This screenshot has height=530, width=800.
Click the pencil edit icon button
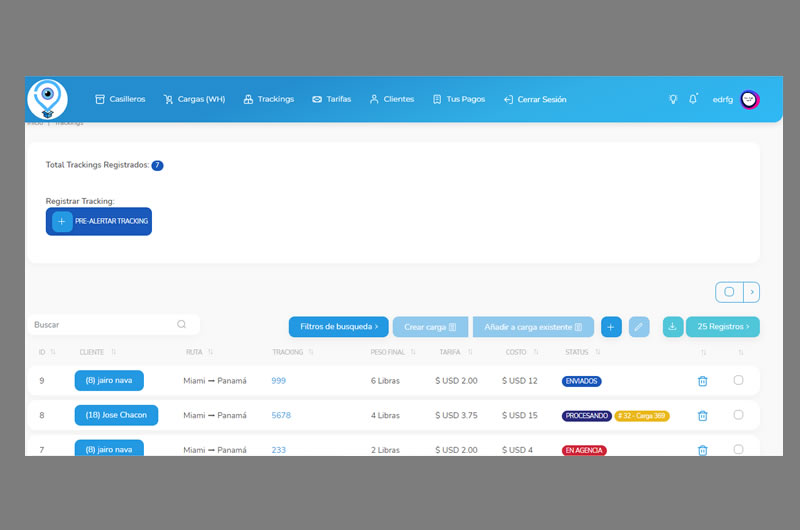pos(639,327)
